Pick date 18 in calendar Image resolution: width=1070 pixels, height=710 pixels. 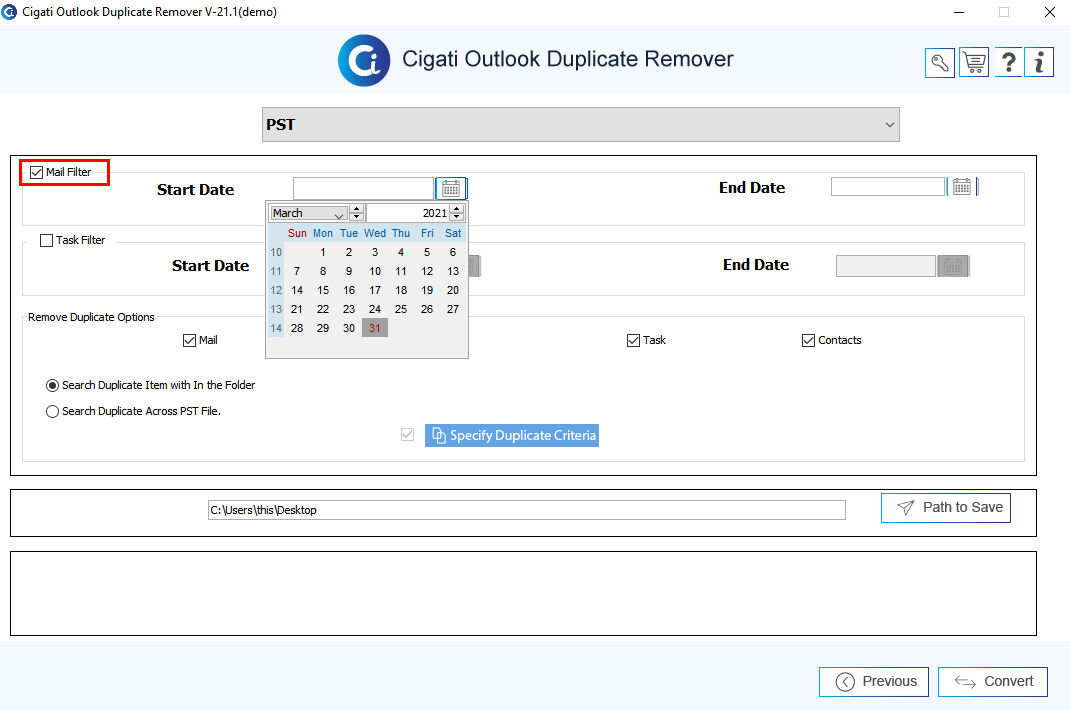point(401,290)
